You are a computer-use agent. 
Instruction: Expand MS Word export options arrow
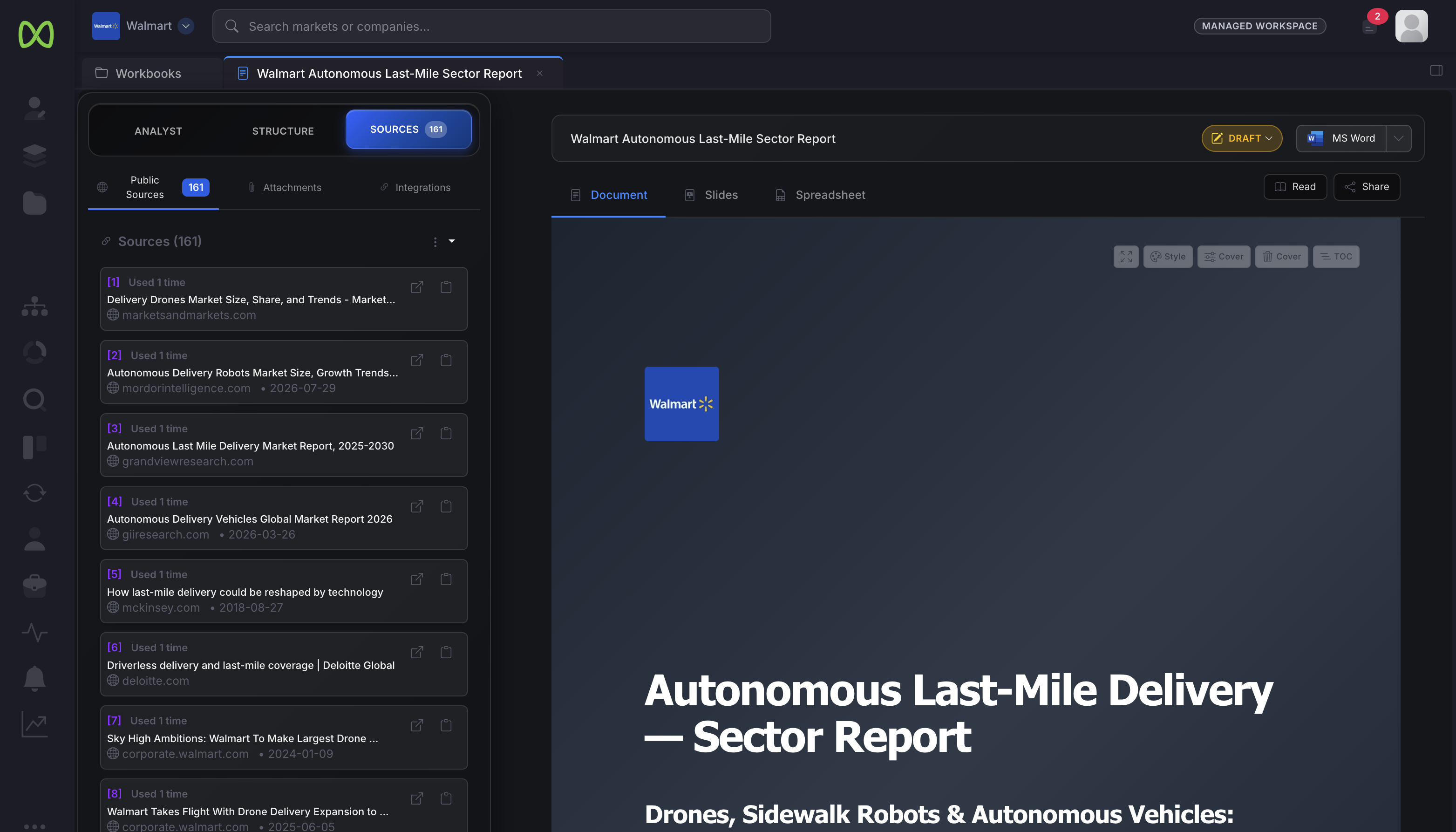point(1398,138)
